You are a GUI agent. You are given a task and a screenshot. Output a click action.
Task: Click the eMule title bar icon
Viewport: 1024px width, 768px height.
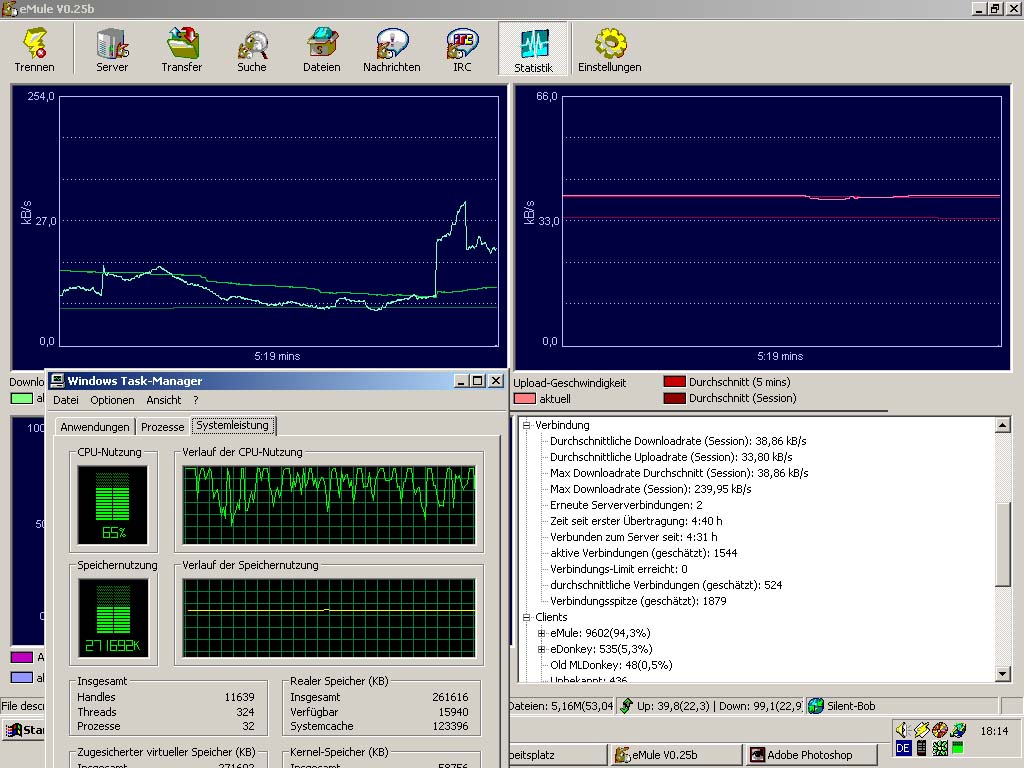coord(9,8)
